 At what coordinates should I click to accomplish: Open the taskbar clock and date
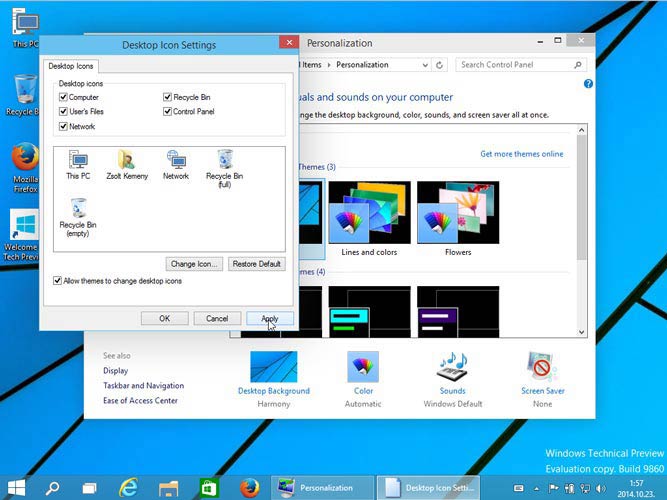(636, 489)
